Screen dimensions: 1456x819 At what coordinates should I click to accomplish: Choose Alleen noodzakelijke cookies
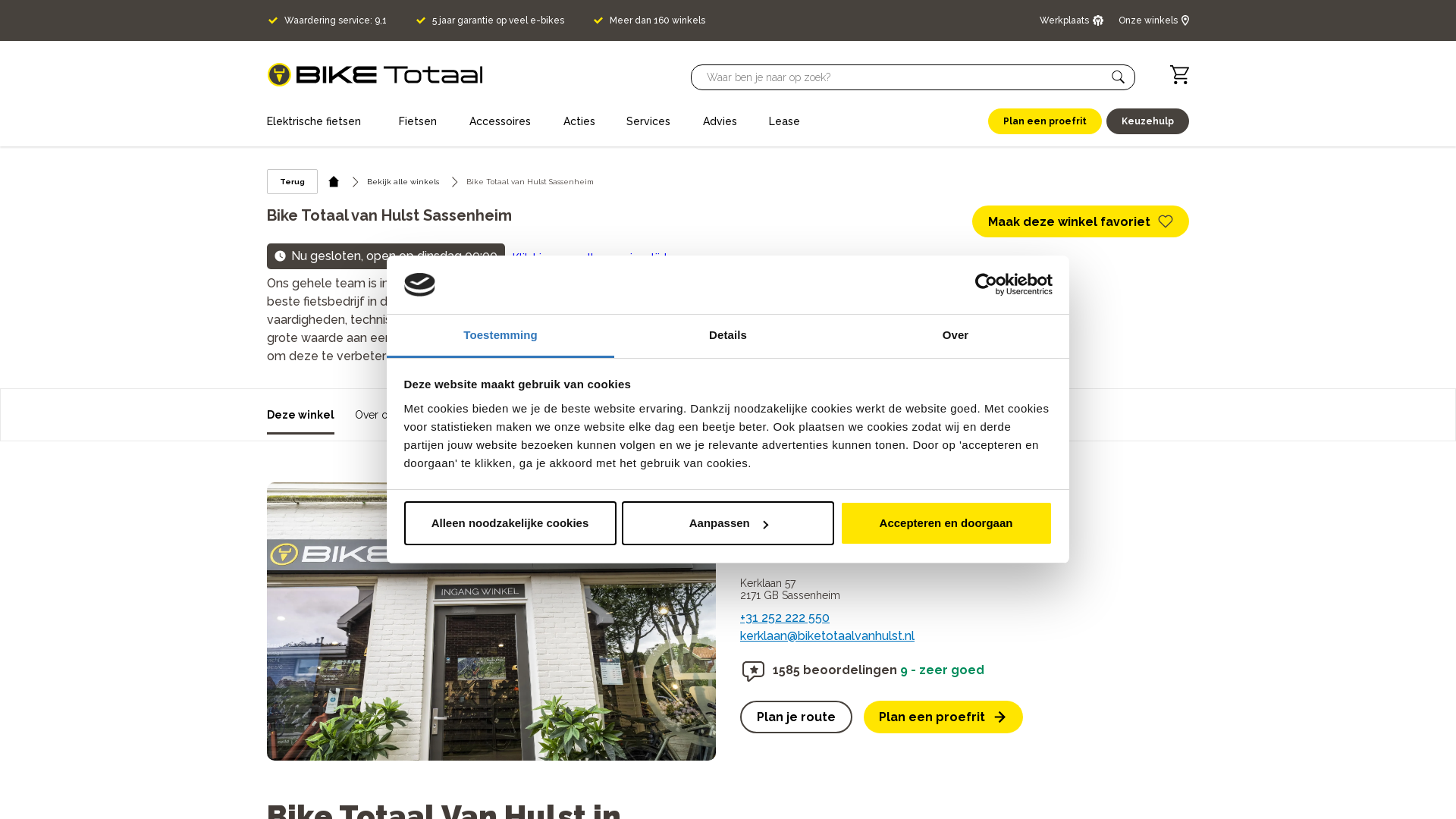click(510, 523)
